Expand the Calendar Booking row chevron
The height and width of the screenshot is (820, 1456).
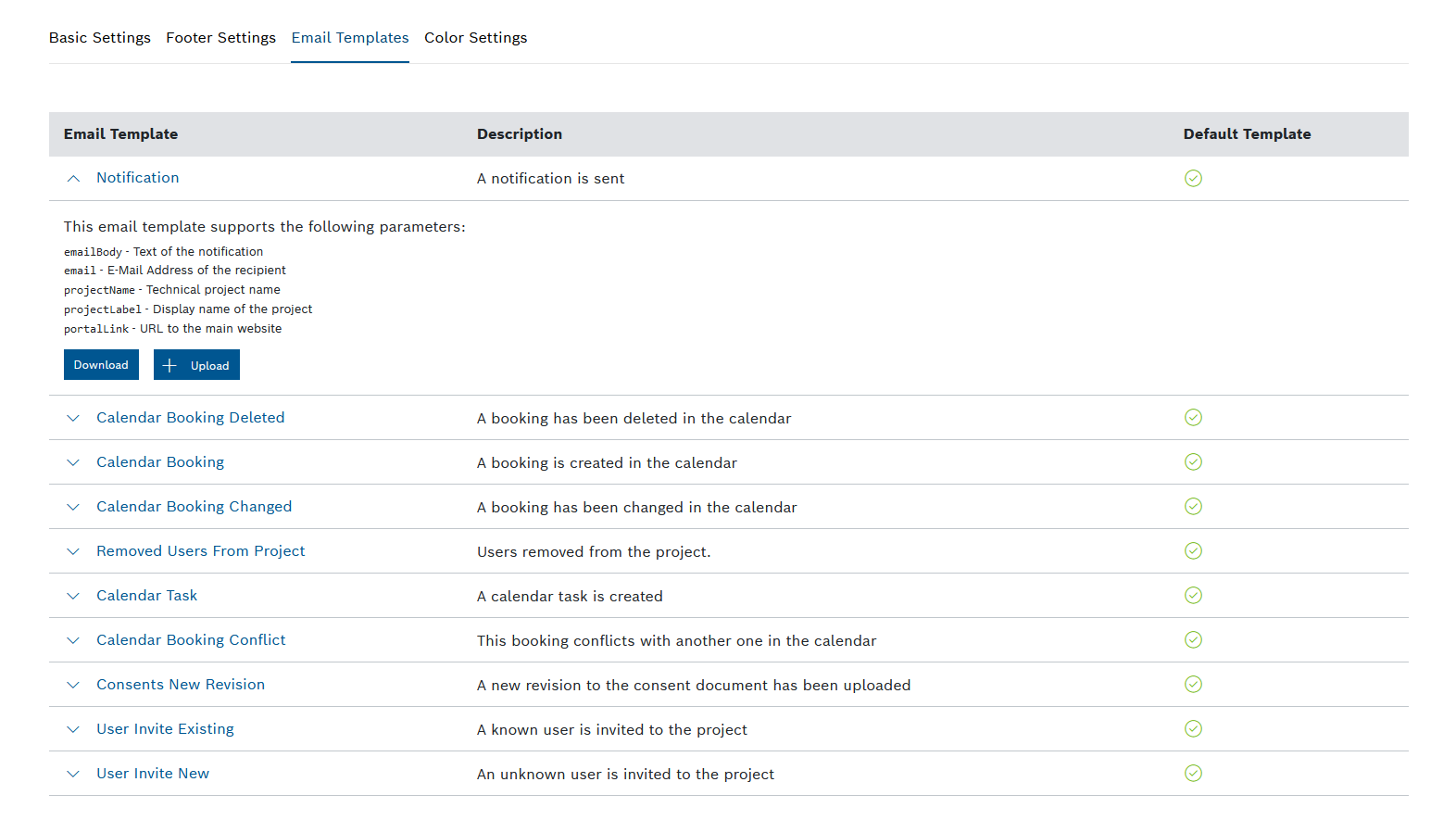(x=73, y=462)
